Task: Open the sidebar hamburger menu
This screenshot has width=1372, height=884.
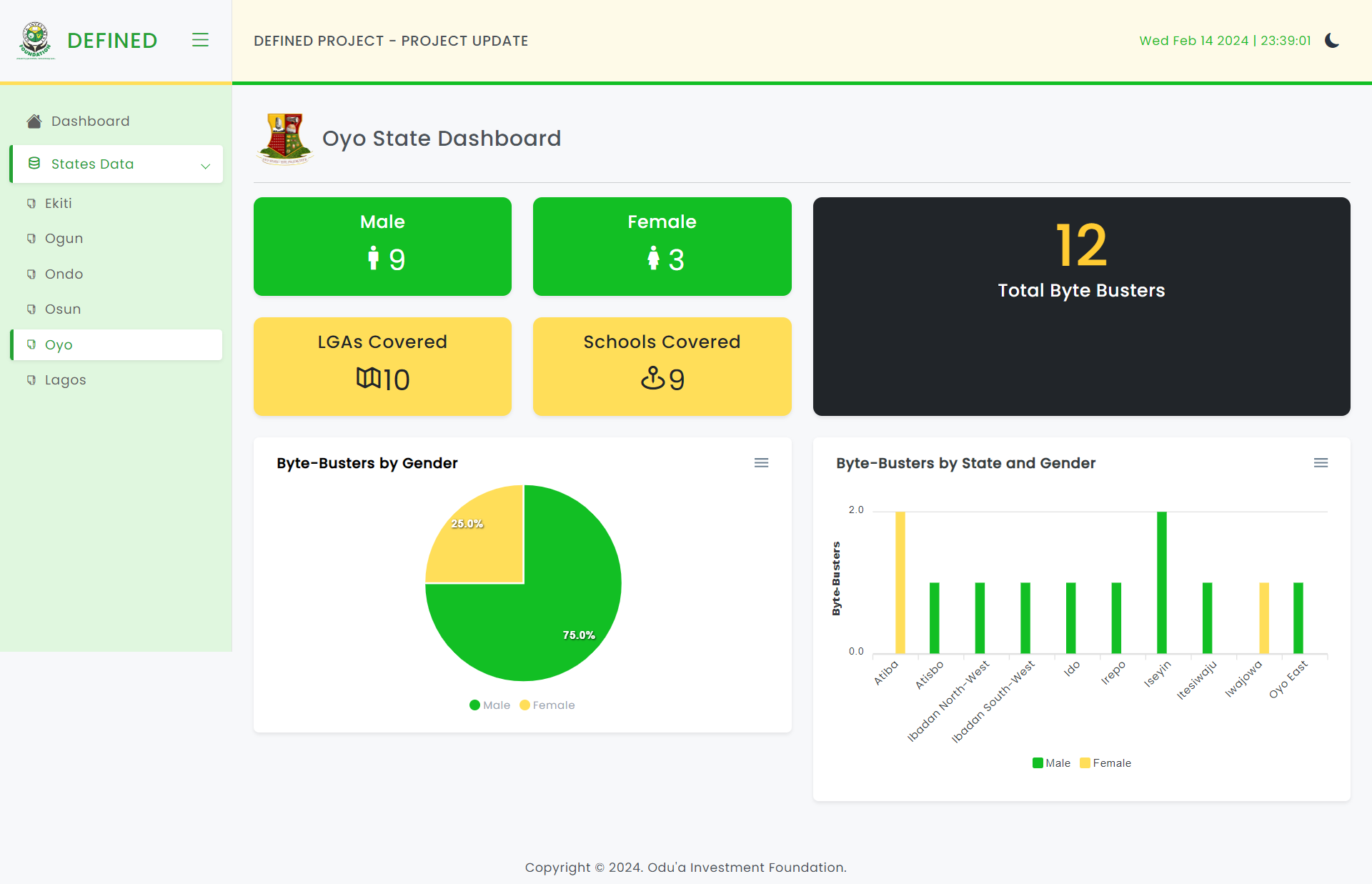Action: click(x=200, y=40)
